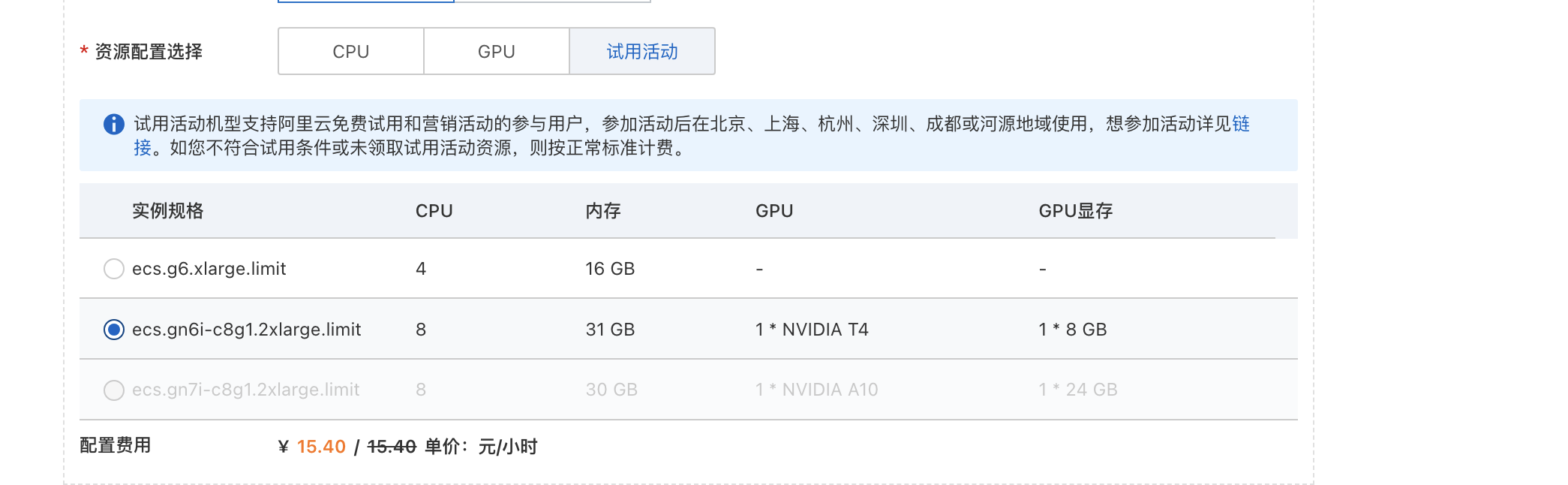Click the GPU显存 column header
This screenshot has width=1568, height=485.
[x=1076, y=211]
